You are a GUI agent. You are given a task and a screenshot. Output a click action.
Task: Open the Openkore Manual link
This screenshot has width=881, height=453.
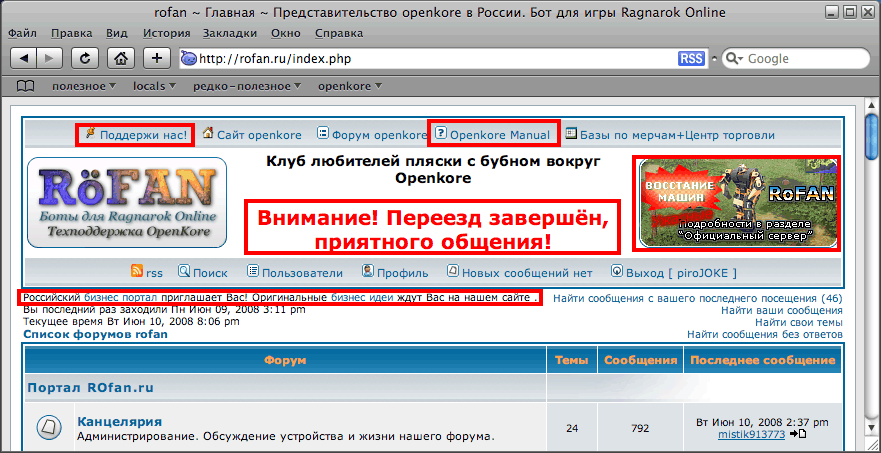(x=500, y=135)
